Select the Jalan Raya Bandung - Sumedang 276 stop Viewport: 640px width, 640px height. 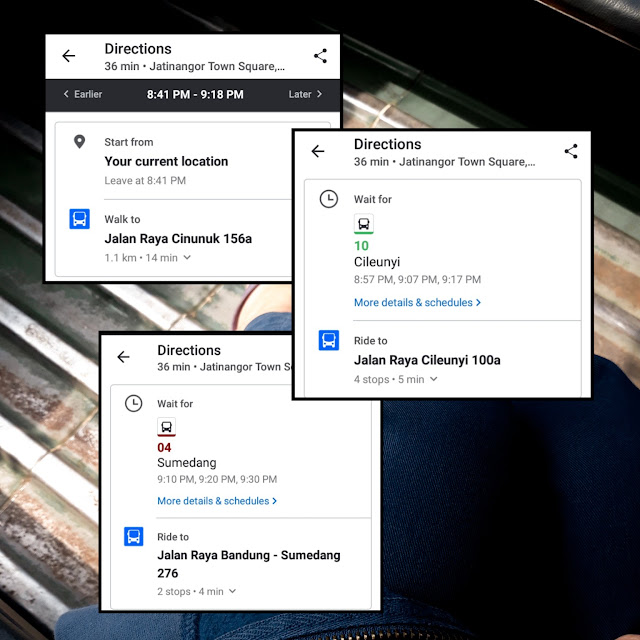pyautogui.click(x=249, y=564)
